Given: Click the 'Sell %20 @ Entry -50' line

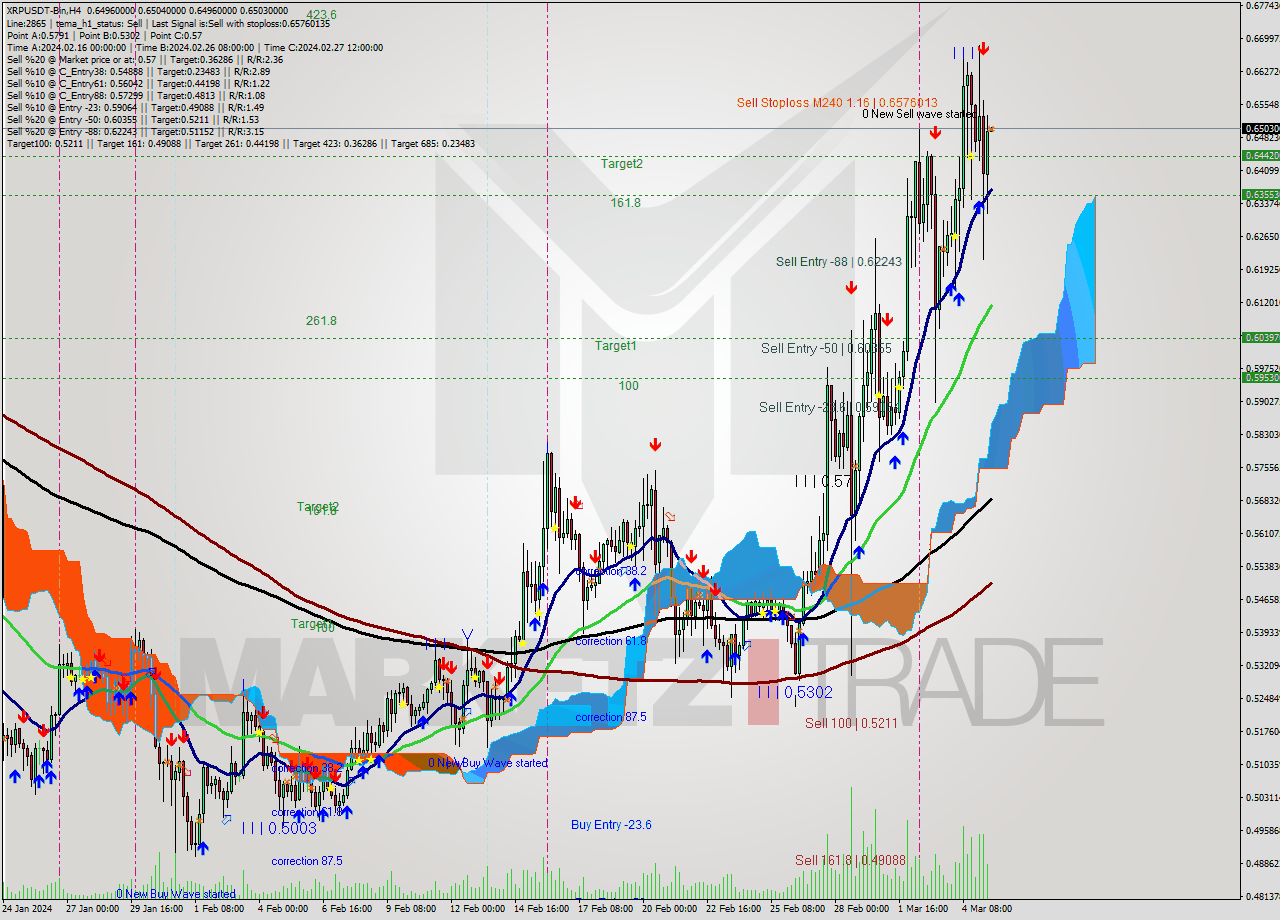Looking at the screenshot, I should (133, 119).
